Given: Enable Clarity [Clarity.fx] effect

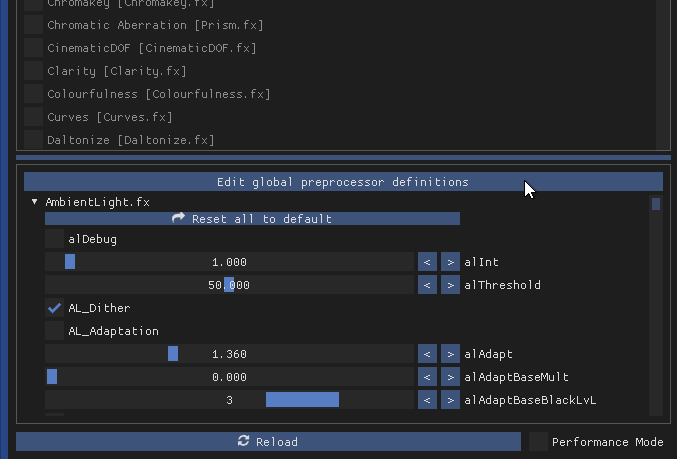Looking at the screenshot, I should point(33,71).
